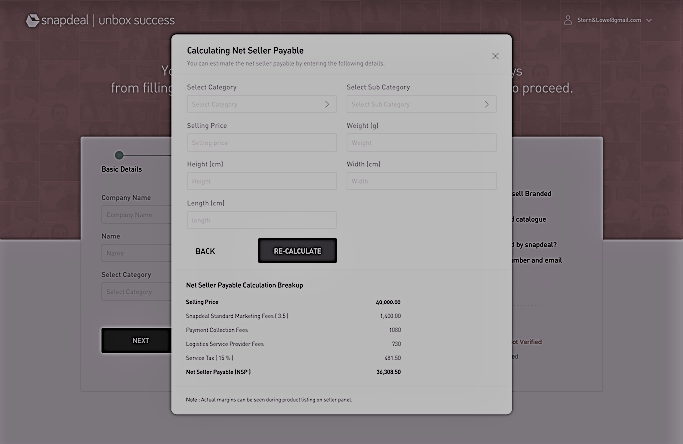Focus the Weight (g) input field
Viewport: 683px width, 444px height.
click(x=421, y=142)
